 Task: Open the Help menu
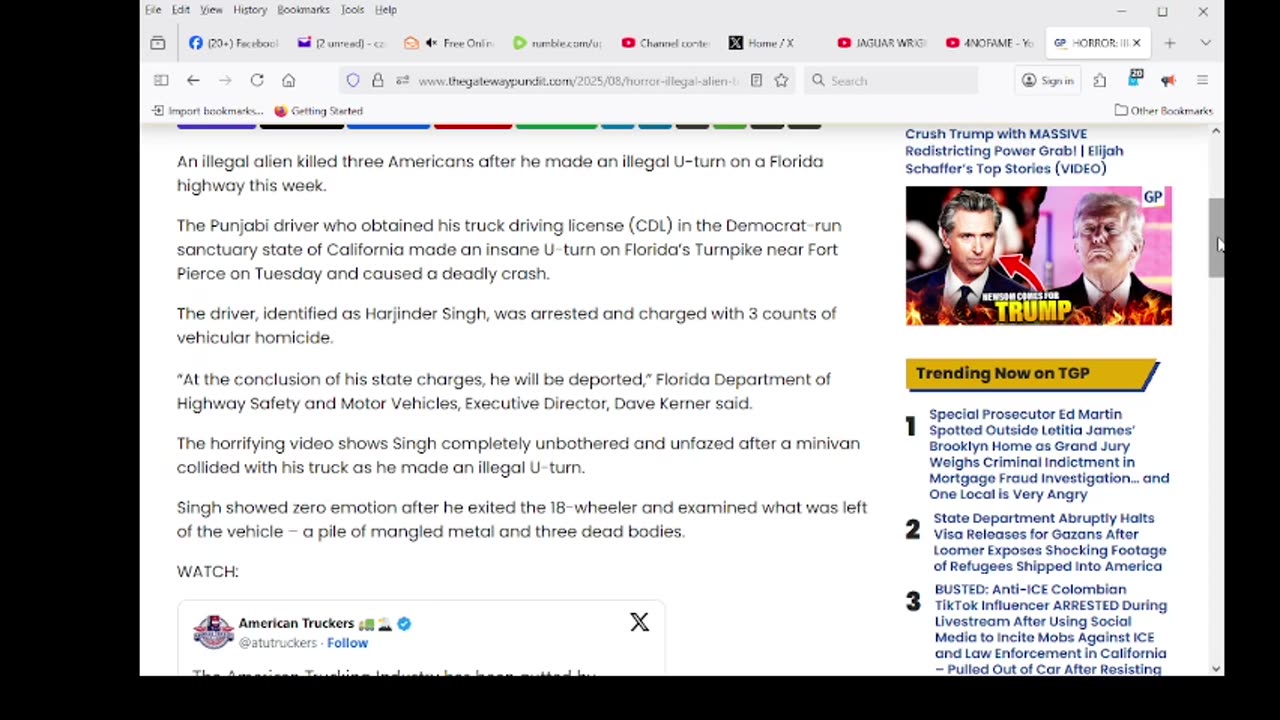(x=386, y=10)
